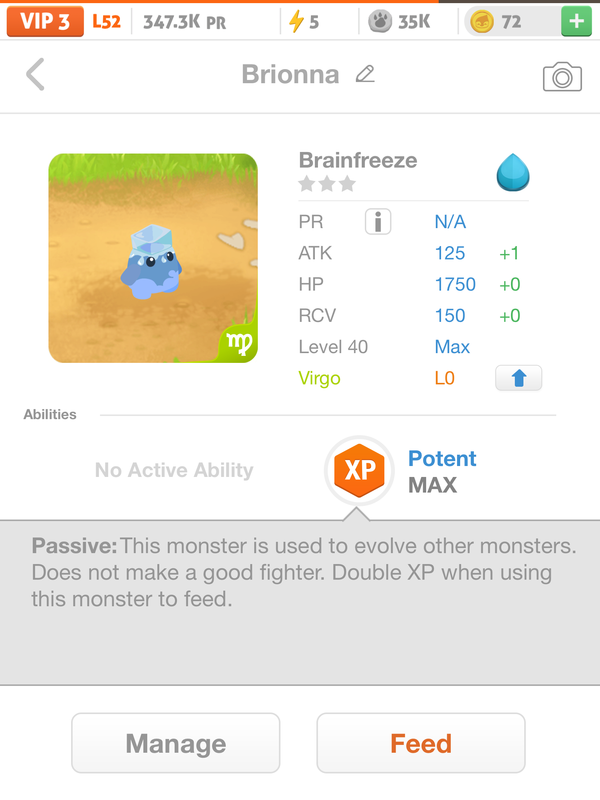
Task: Tap the No Active Ability slot
Action: 174,470
